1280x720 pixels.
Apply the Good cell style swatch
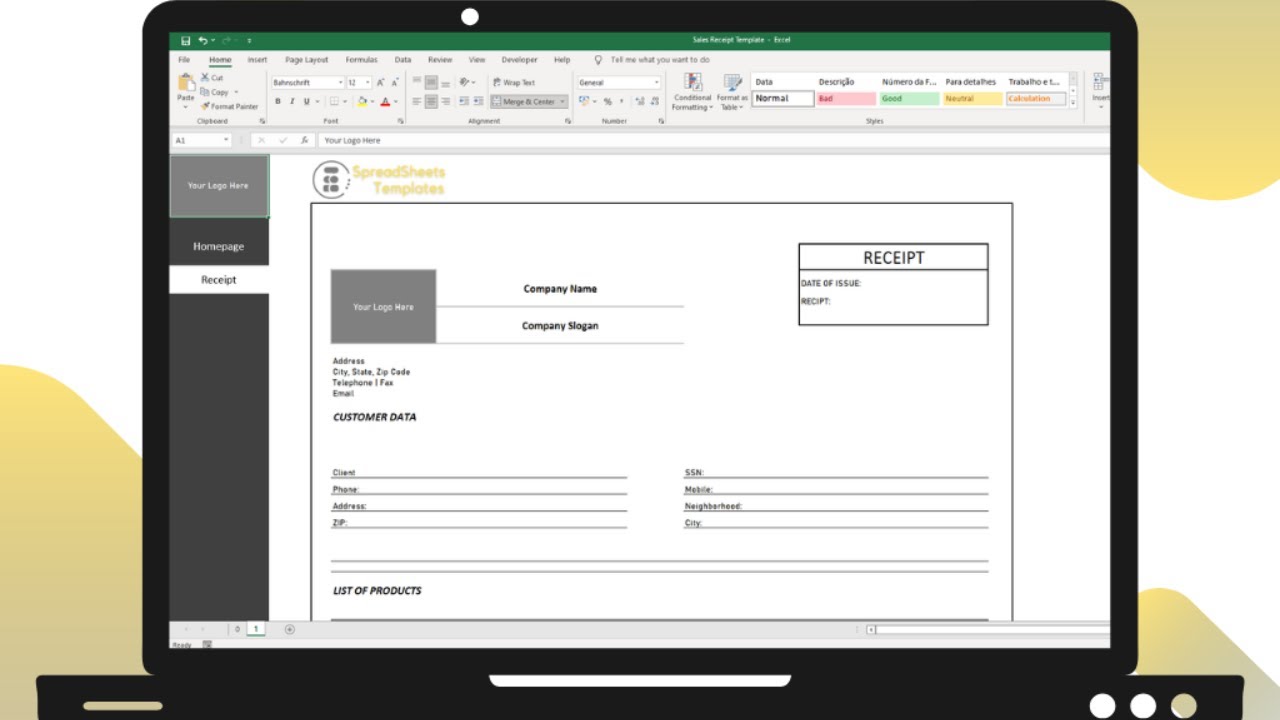[x=909, y=99]
